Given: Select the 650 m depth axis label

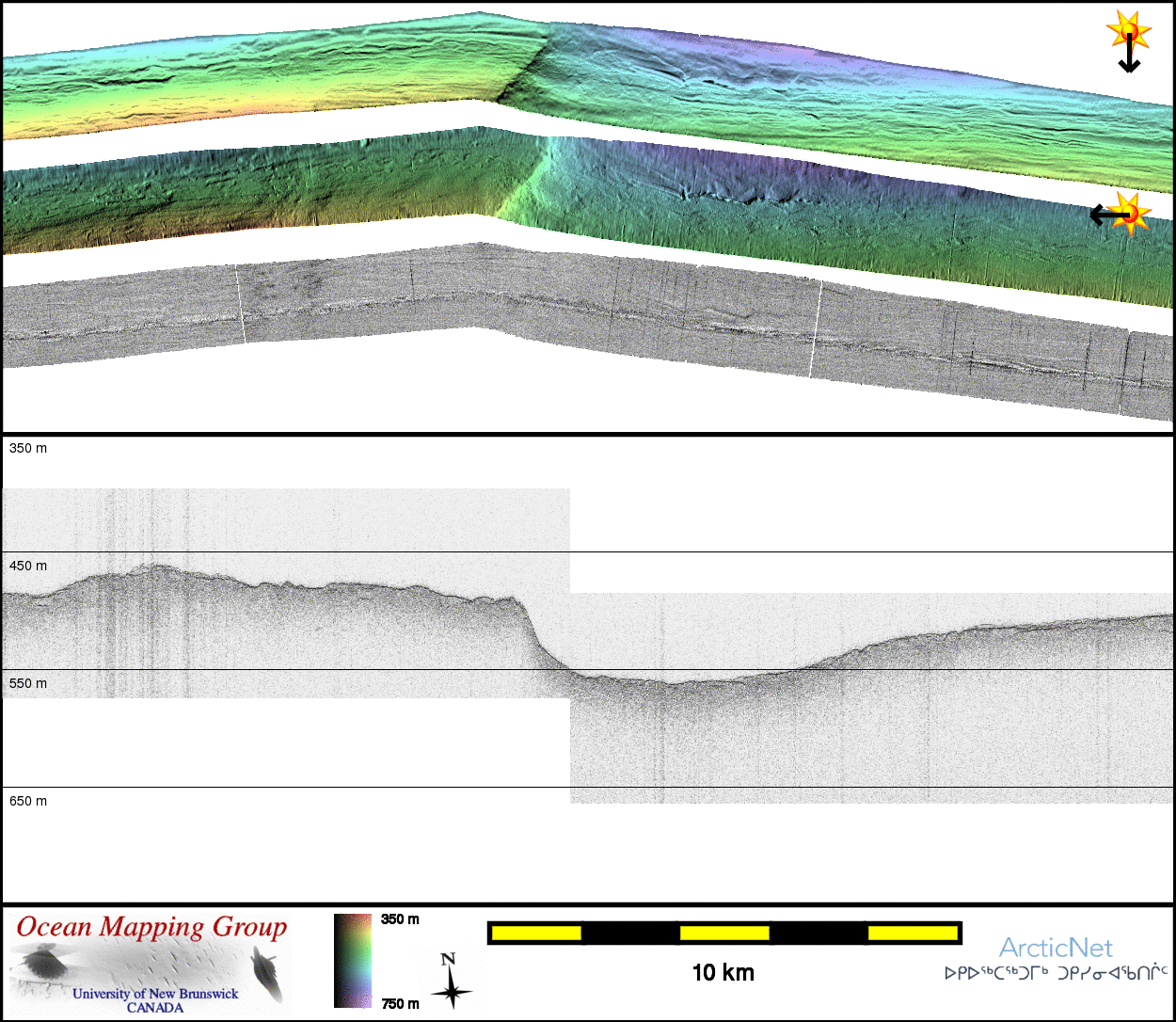Looking at the screenshot, I should coord(28,802).
